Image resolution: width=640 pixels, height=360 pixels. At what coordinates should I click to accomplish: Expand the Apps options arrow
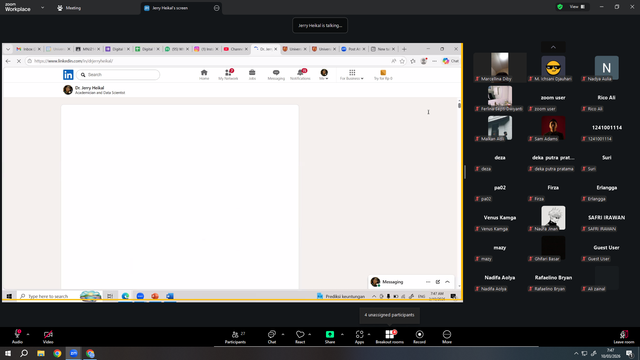369,334
